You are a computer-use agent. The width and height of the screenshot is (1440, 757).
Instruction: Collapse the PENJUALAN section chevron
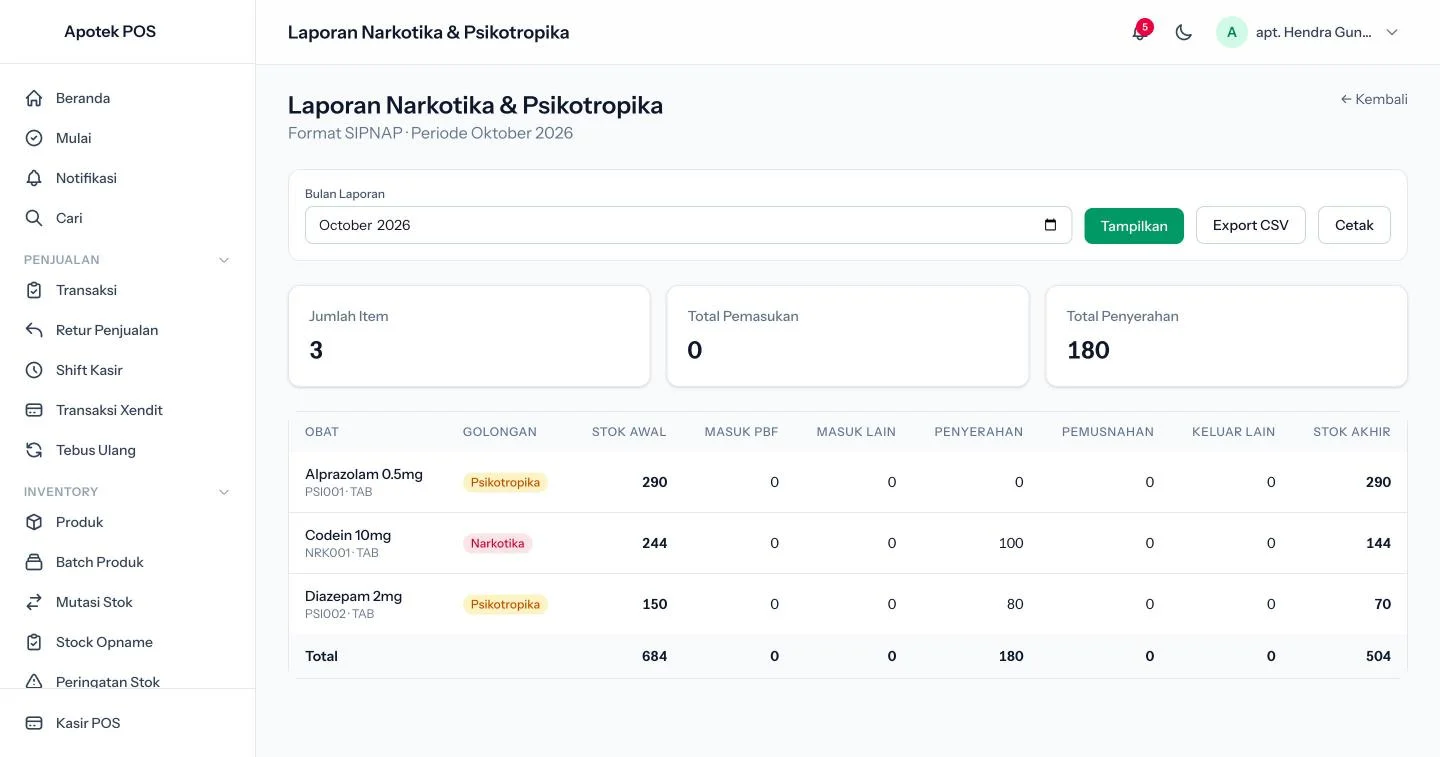[x=224, y=260]
